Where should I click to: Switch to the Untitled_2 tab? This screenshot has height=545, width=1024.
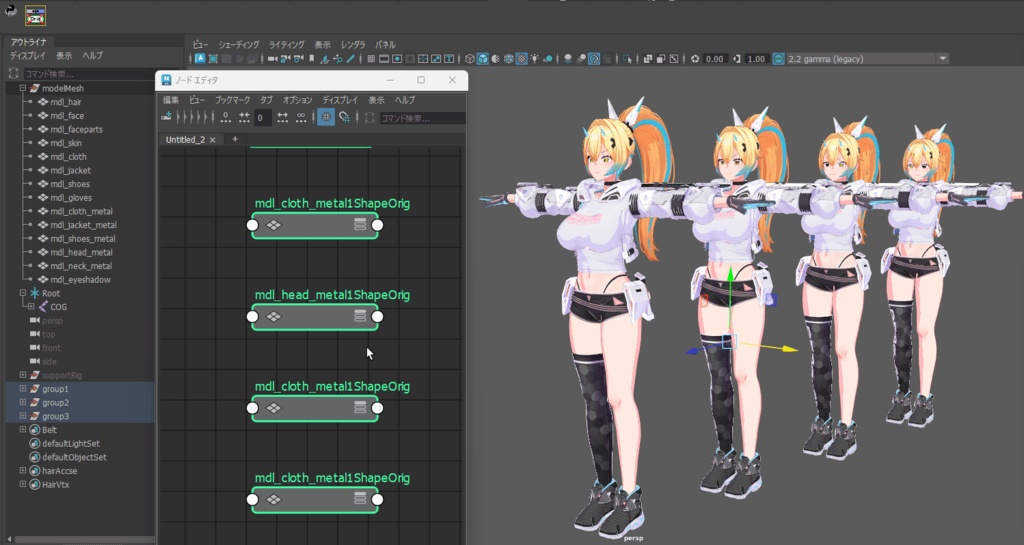tap(186, 140)
